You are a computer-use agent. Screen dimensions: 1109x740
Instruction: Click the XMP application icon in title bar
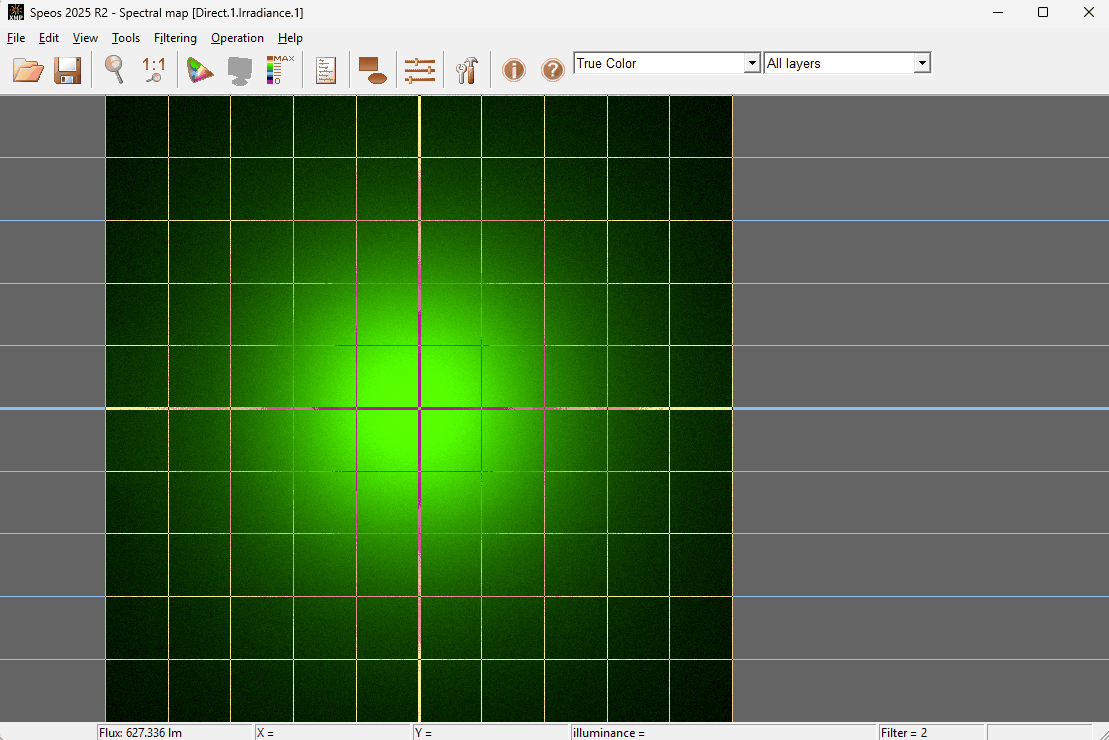pos(16,12)
